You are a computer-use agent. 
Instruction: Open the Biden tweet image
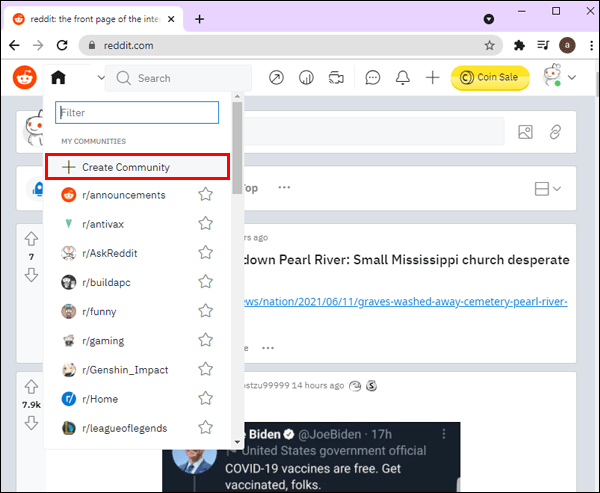[311, 457]
